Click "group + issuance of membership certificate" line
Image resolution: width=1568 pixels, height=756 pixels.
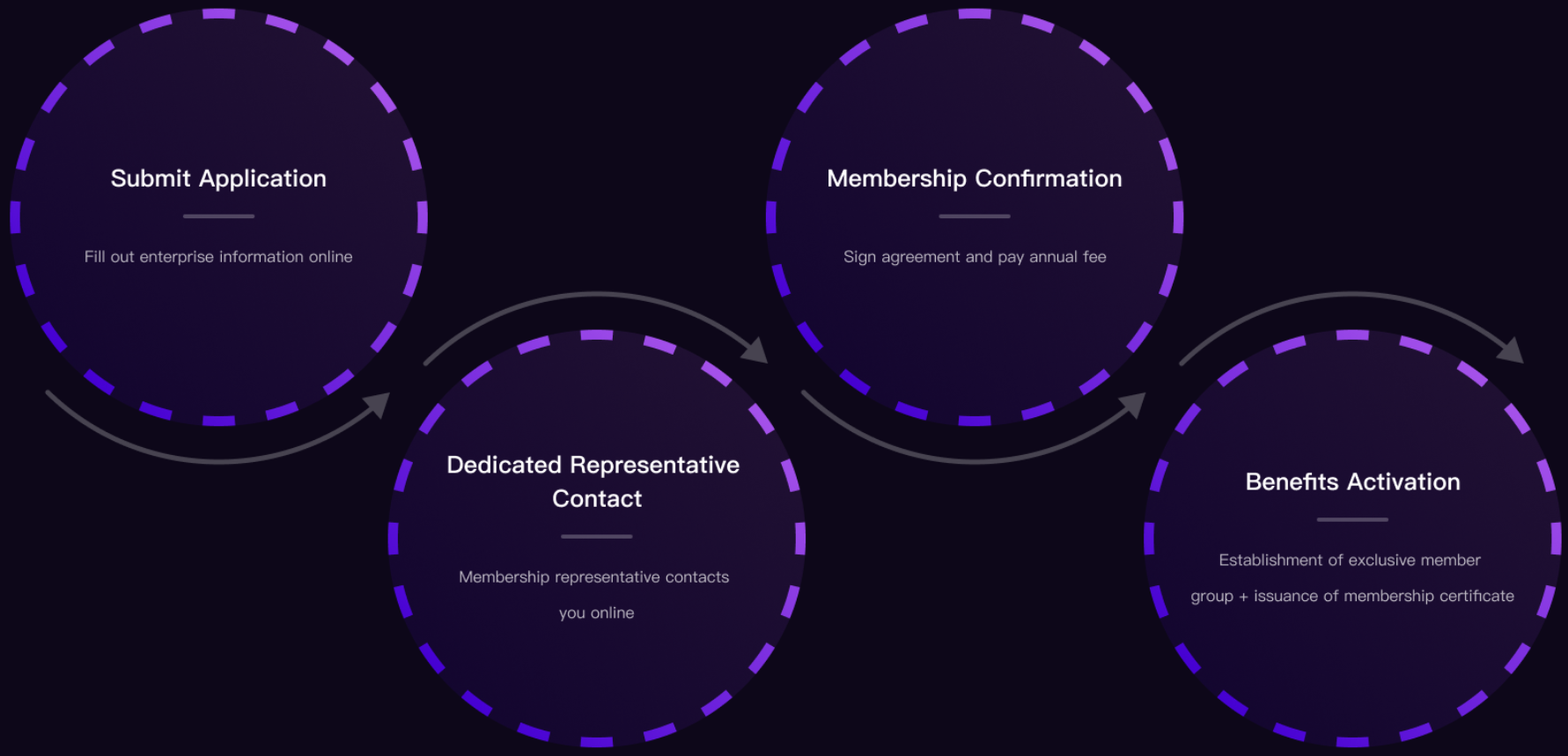point(1352,597)
